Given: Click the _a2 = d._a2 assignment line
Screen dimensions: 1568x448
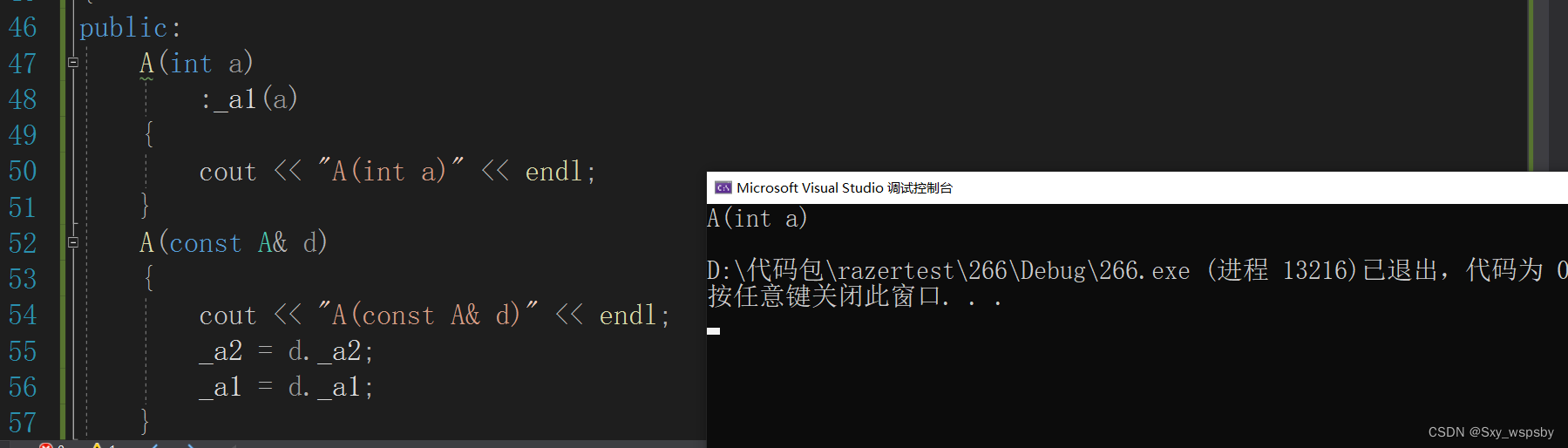Looking at the screenshot, I should 287,351.
